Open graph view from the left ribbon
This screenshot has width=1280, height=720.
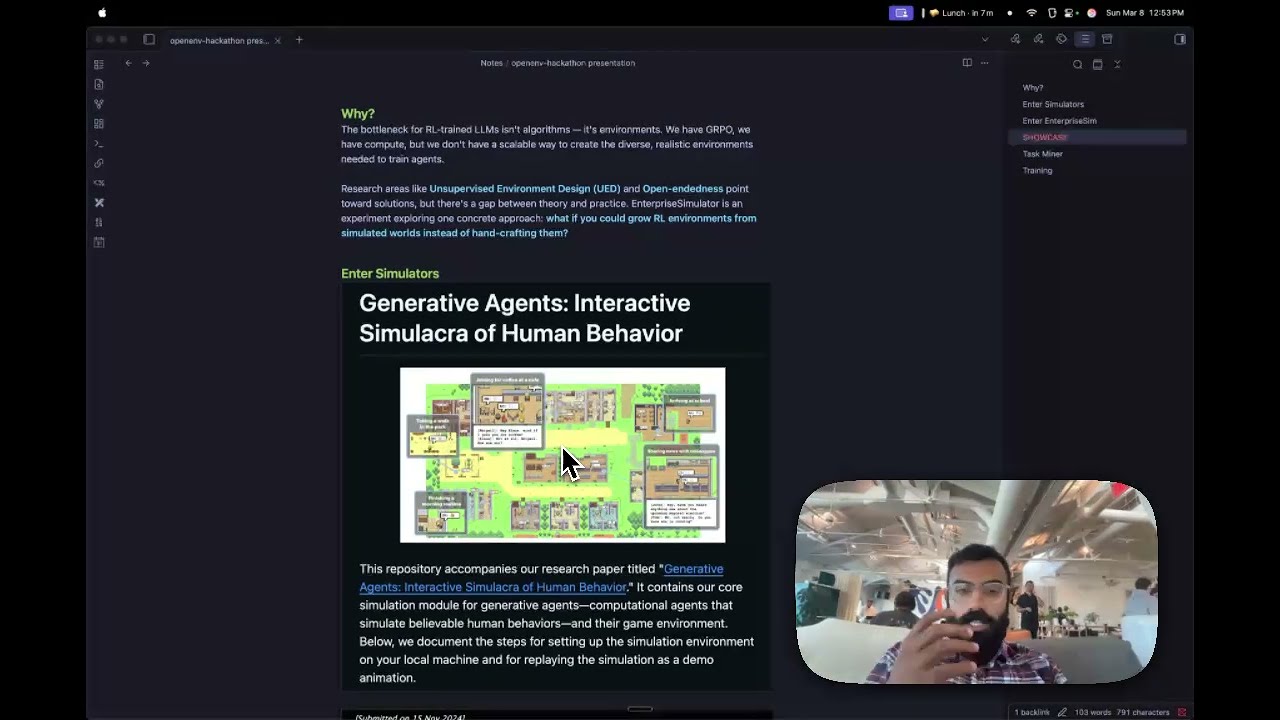tap(99, 104)
